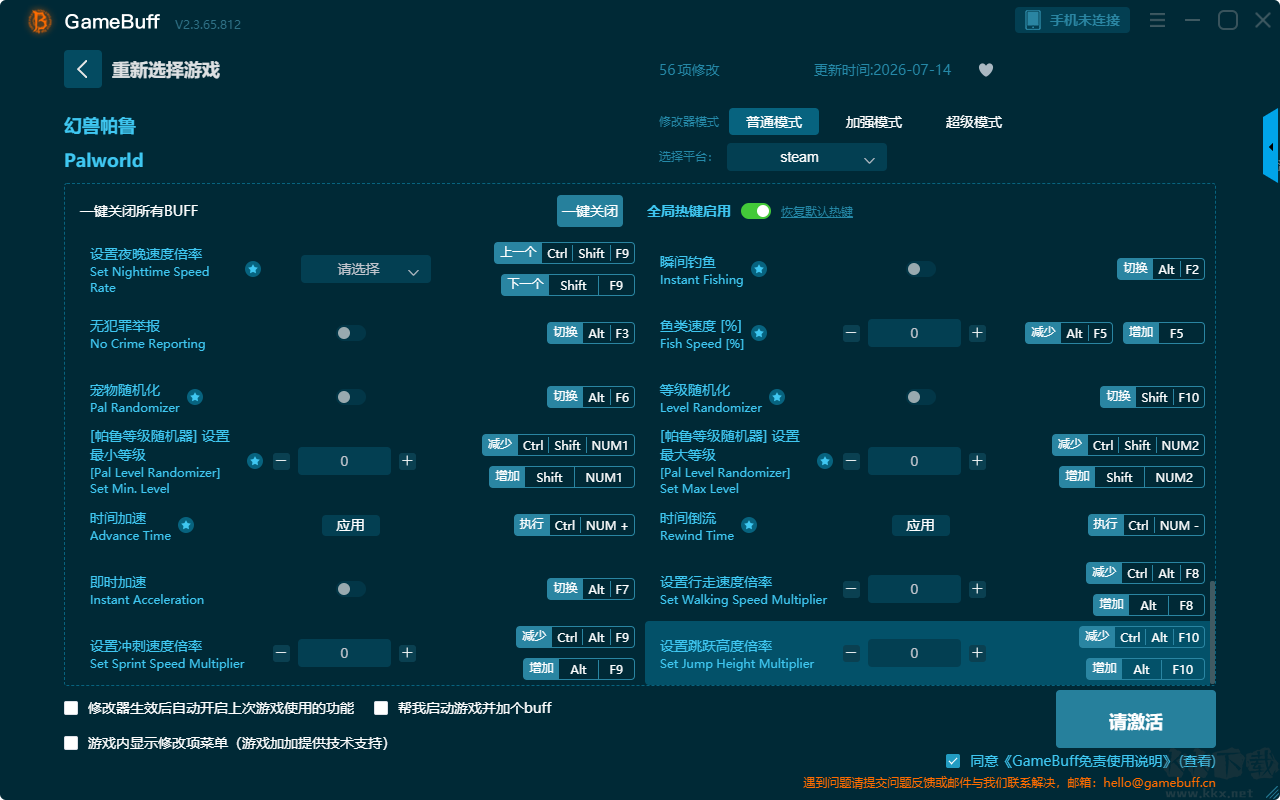Click star icon beside Set Max Level
Viewport: 1280px width, 800px height.
[x=825, y=461]
